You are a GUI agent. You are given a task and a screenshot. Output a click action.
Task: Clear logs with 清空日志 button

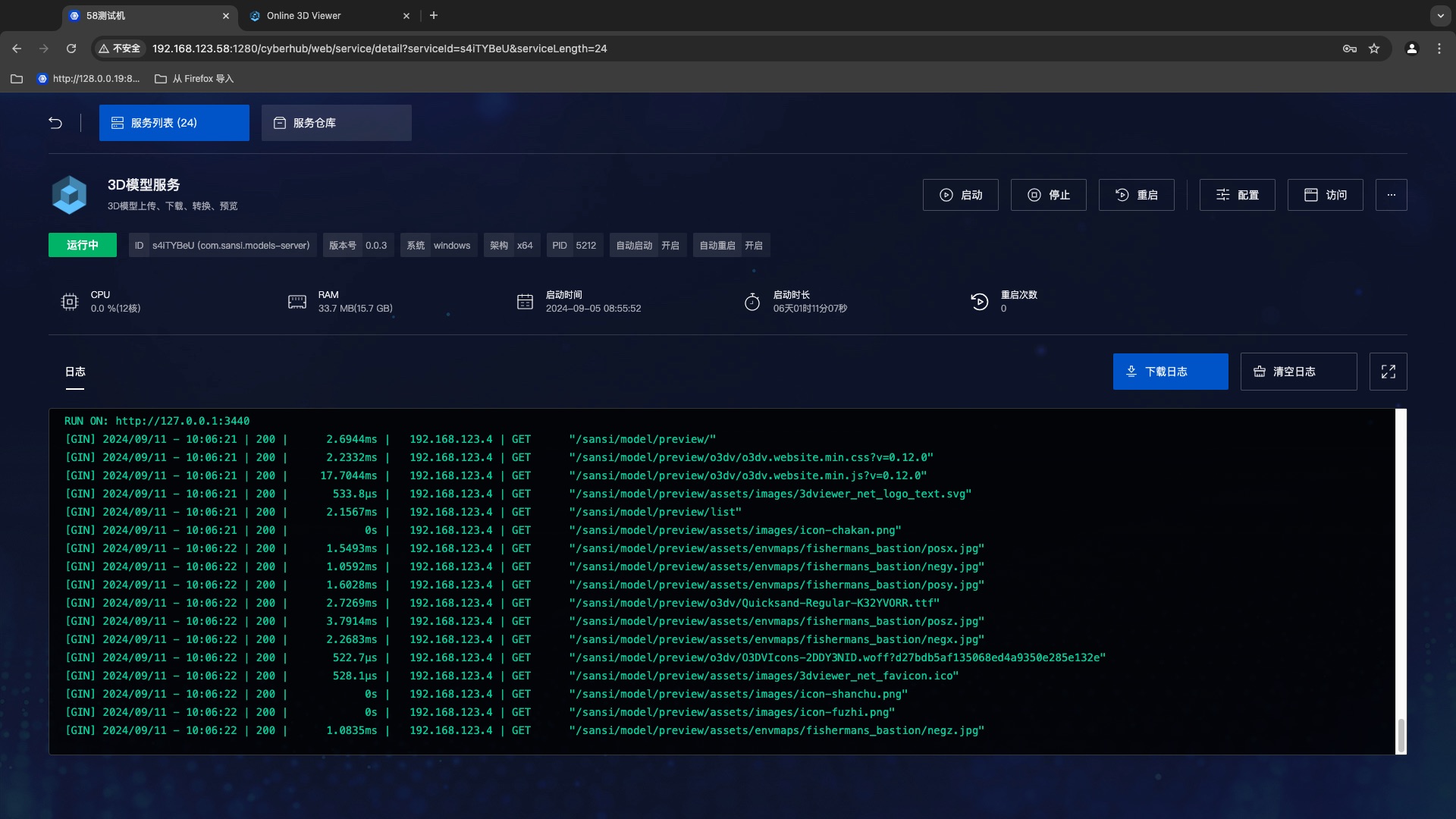coord(1298,372)
